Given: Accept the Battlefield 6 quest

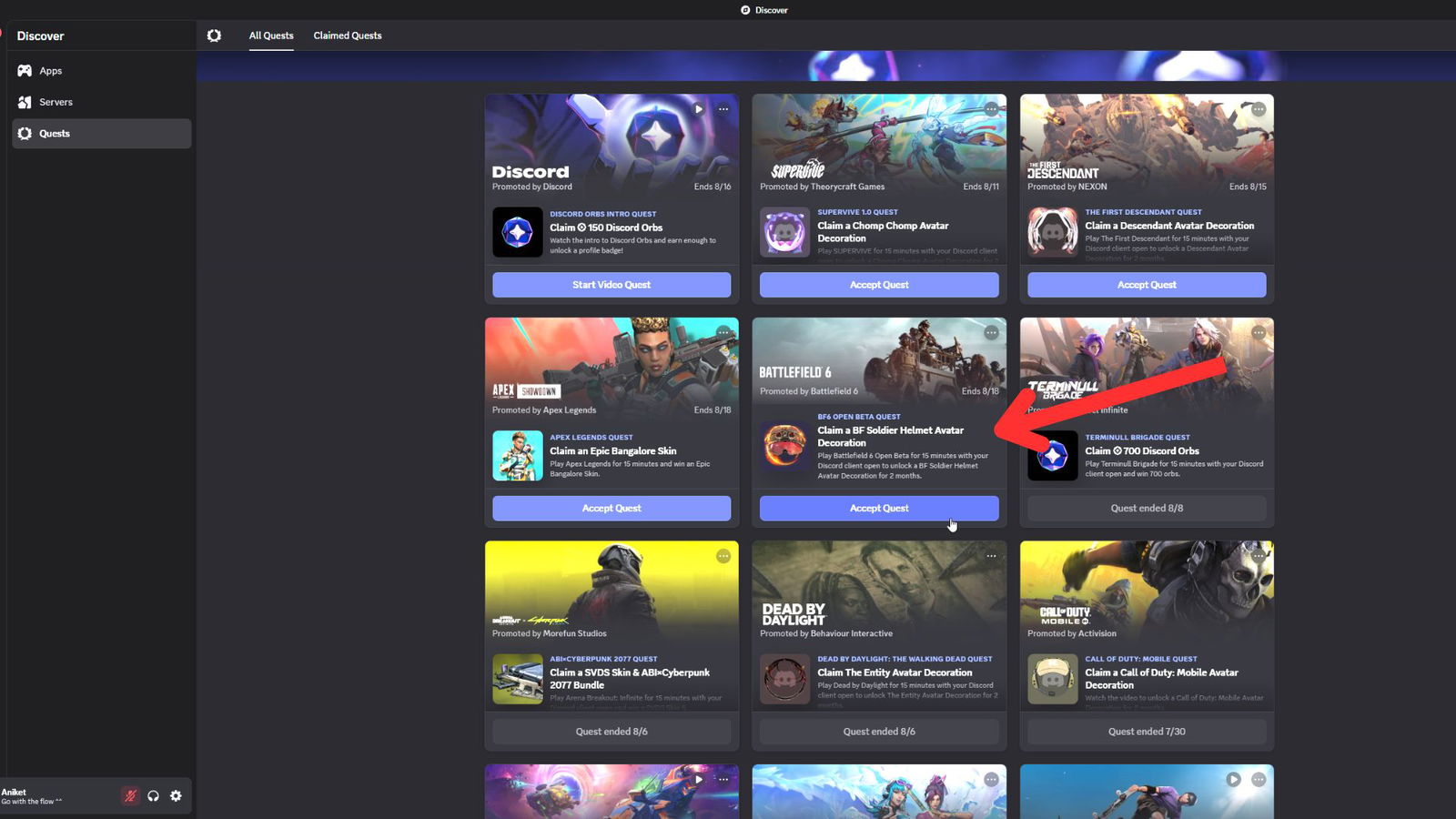Looking at the screenshot, I should 878,508.
